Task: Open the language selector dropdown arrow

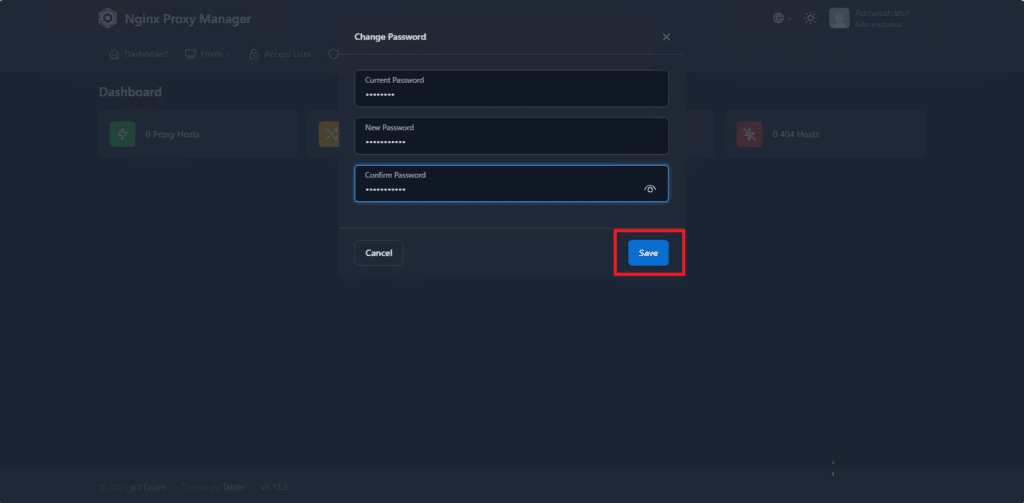Action: tap(789, 19)
